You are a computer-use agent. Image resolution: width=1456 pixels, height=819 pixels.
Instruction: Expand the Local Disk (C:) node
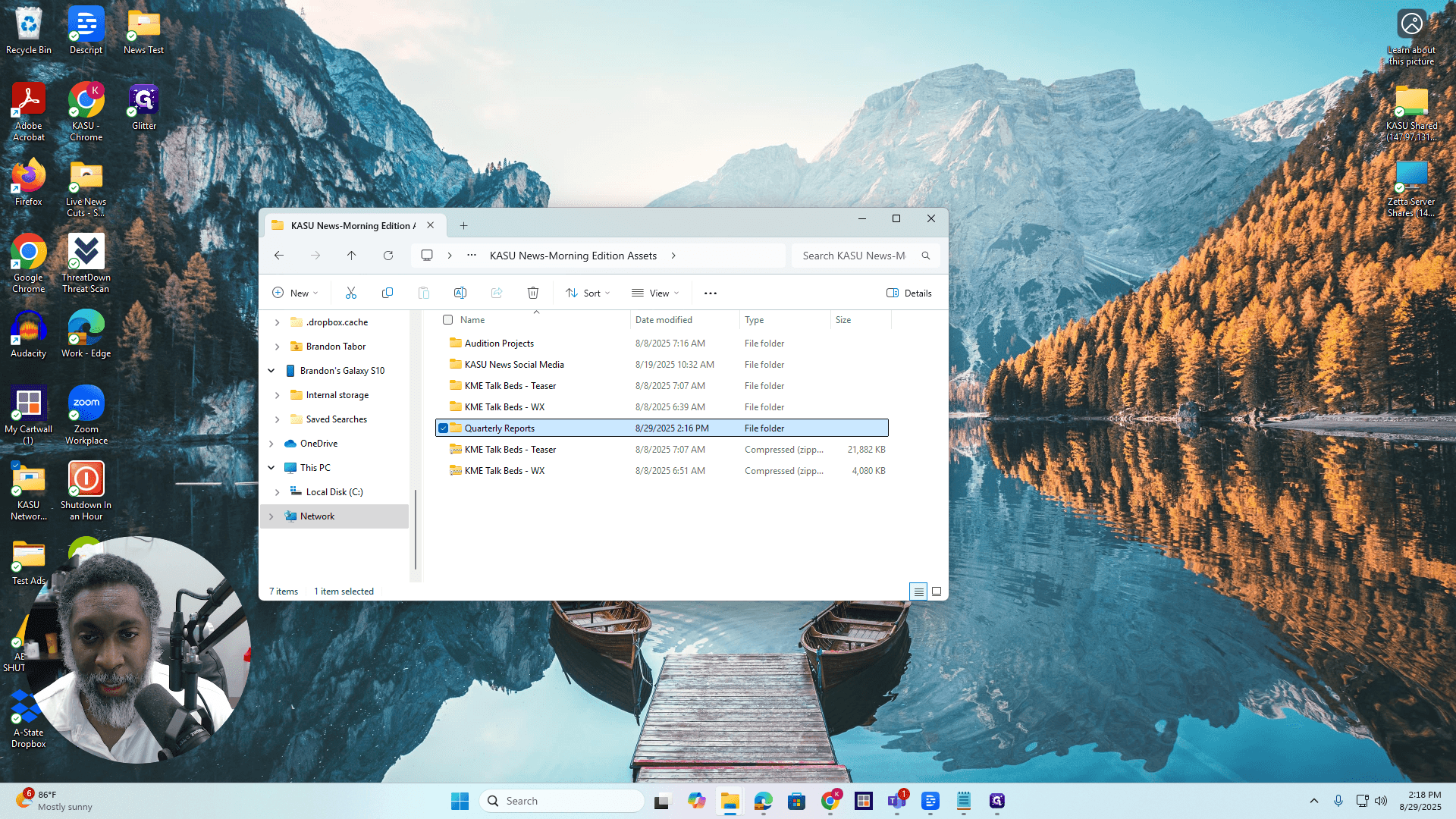coord(278,492)
